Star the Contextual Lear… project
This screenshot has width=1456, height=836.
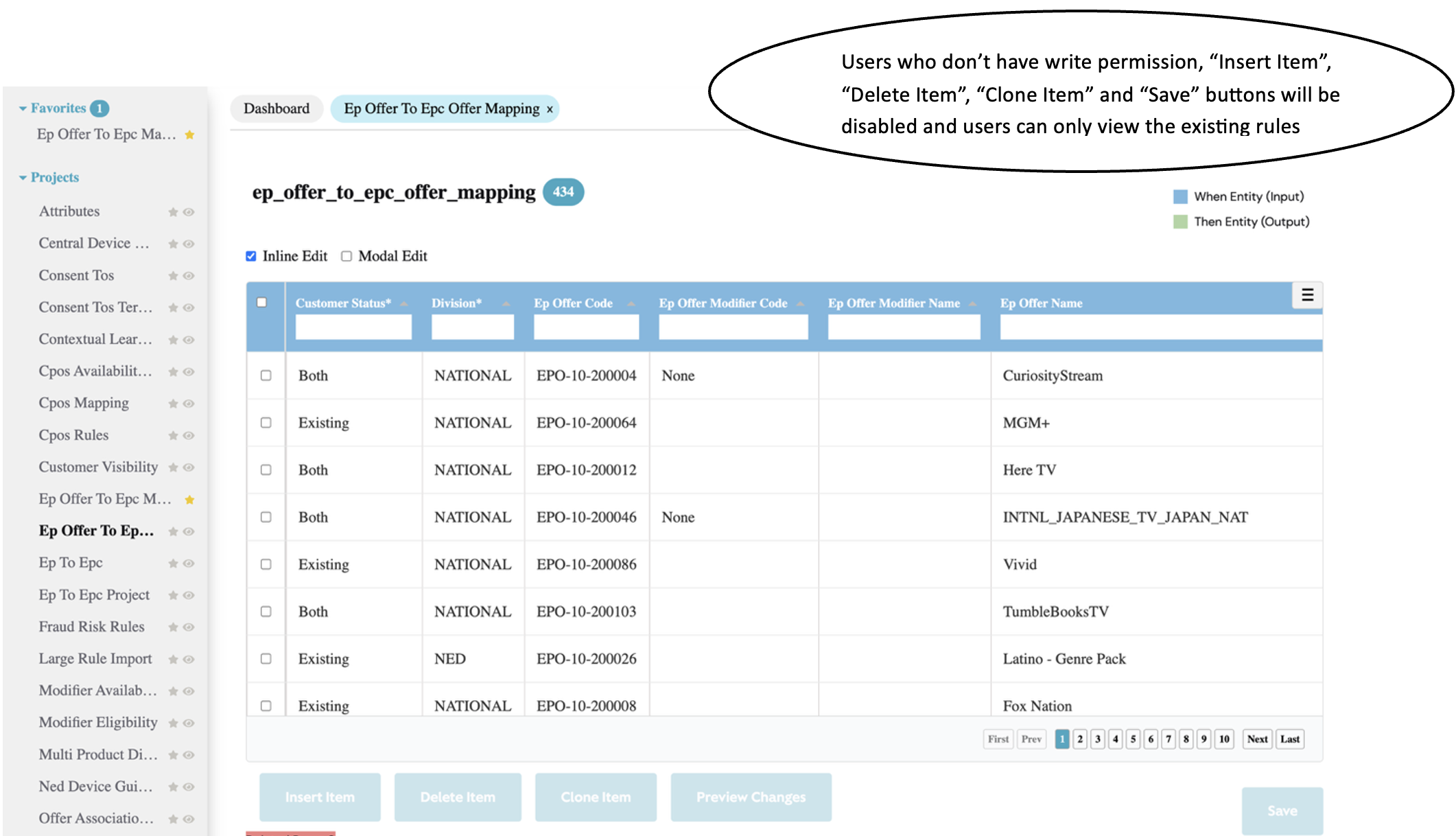point(173,340)
